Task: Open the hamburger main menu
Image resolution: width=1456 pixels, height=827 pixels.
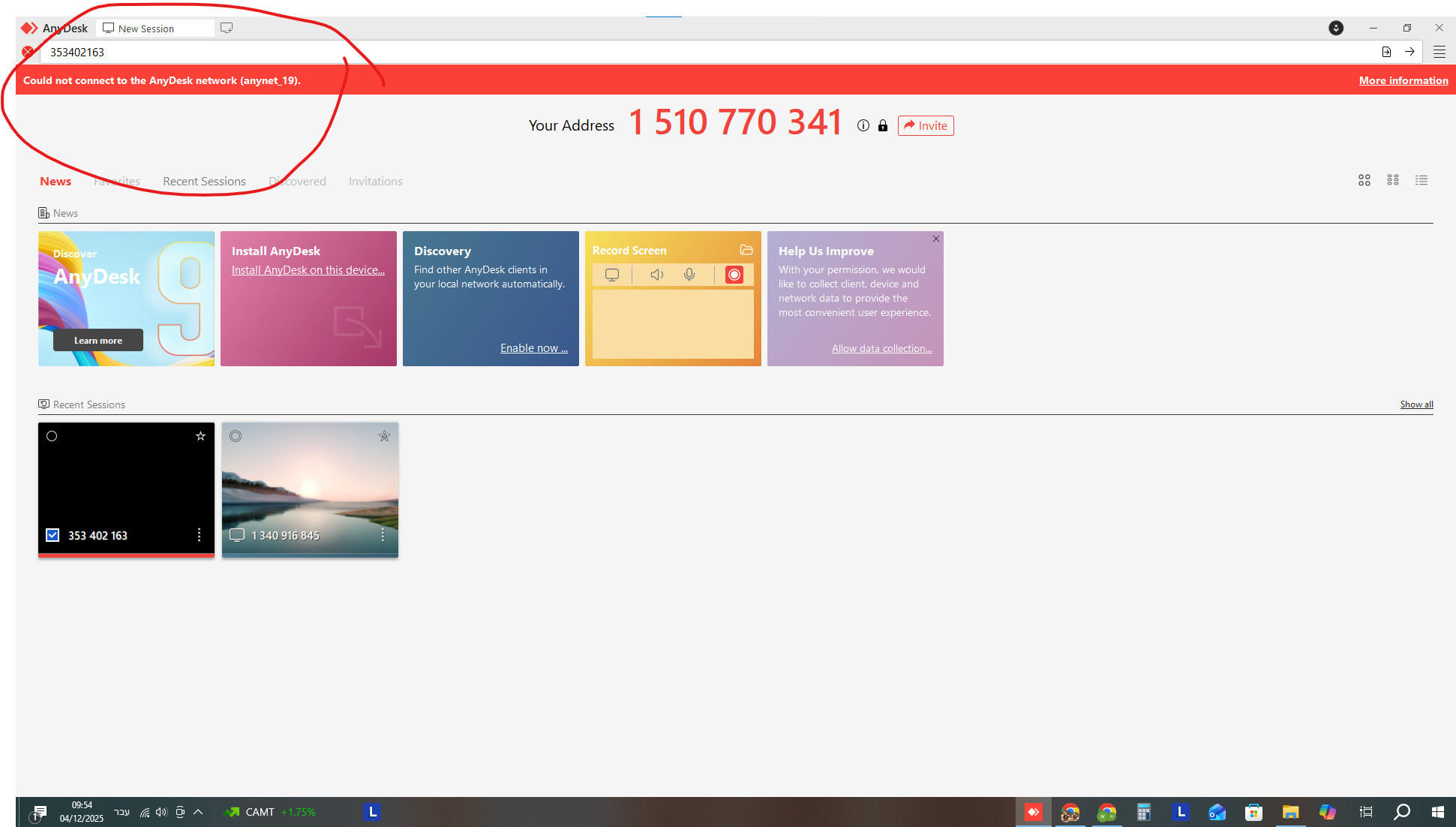Action: (1439, 52)
